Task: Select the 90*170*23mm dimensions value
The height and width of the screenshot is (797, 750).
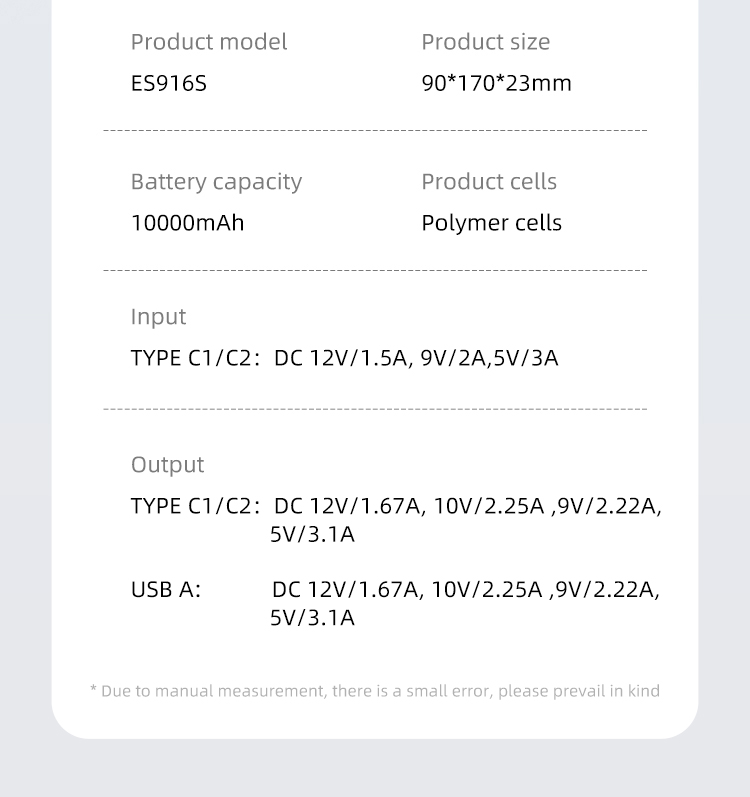Action: [x=496, y=83]
